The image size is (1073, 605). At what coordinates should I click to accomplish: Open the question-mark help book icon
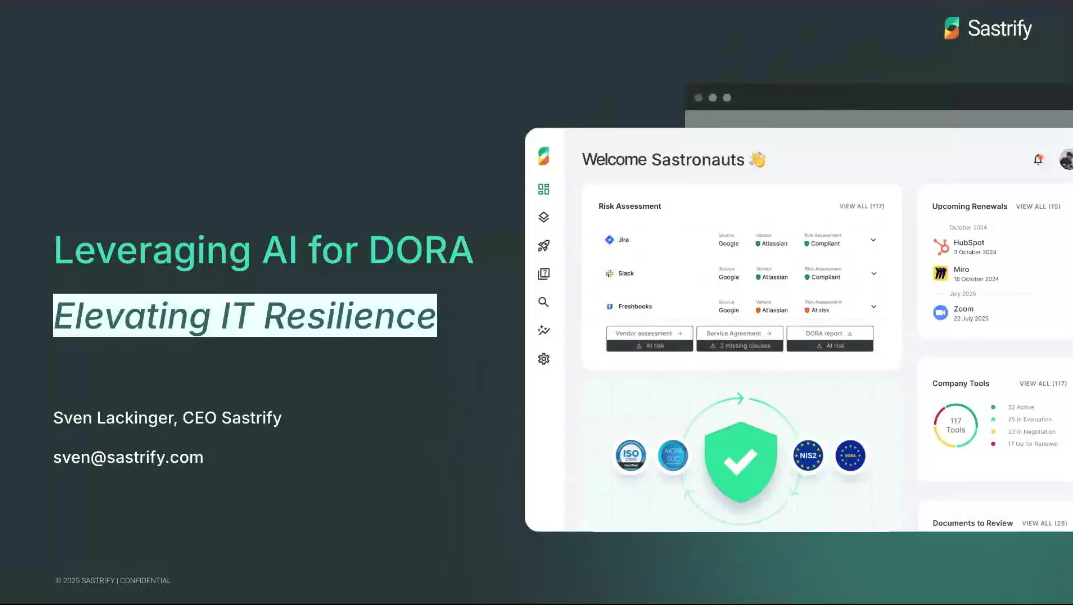(543, 274)
